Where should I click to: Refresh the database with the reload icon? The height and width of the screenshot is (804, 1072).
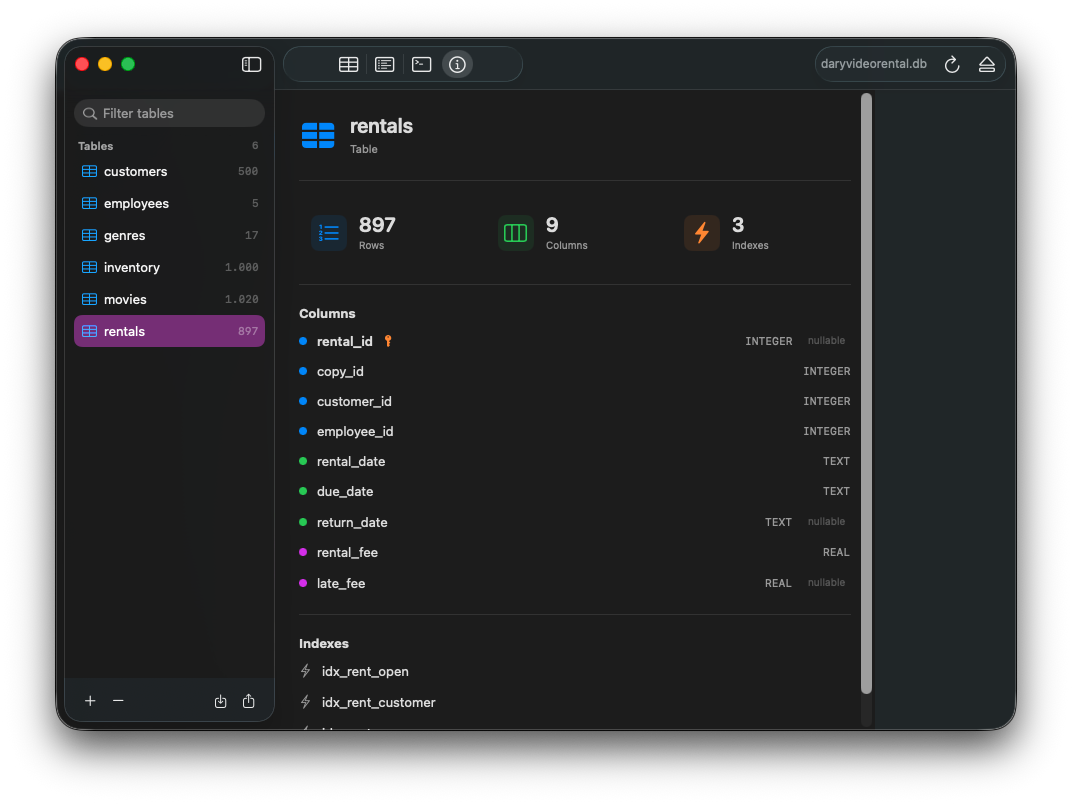click(952, 64)
